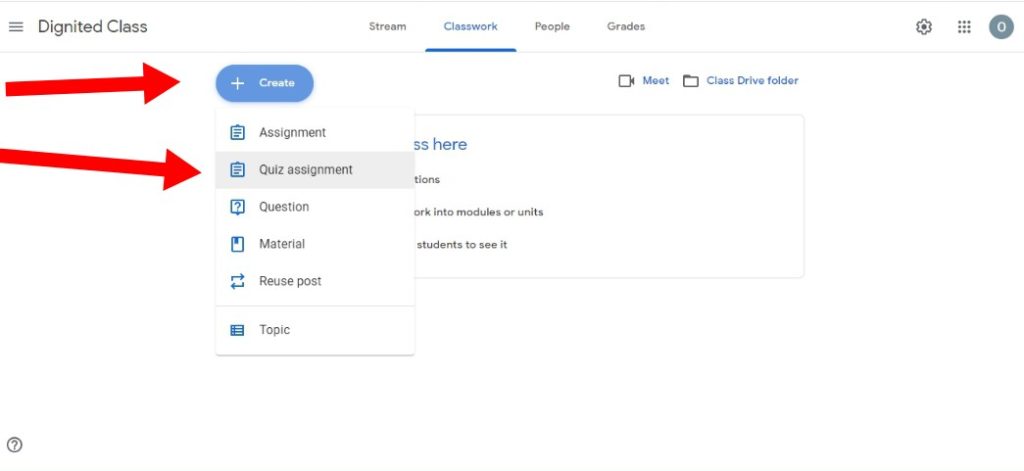Click the Quiz assignment clipboard icon

pyautogui.click(x=238, y=170)
